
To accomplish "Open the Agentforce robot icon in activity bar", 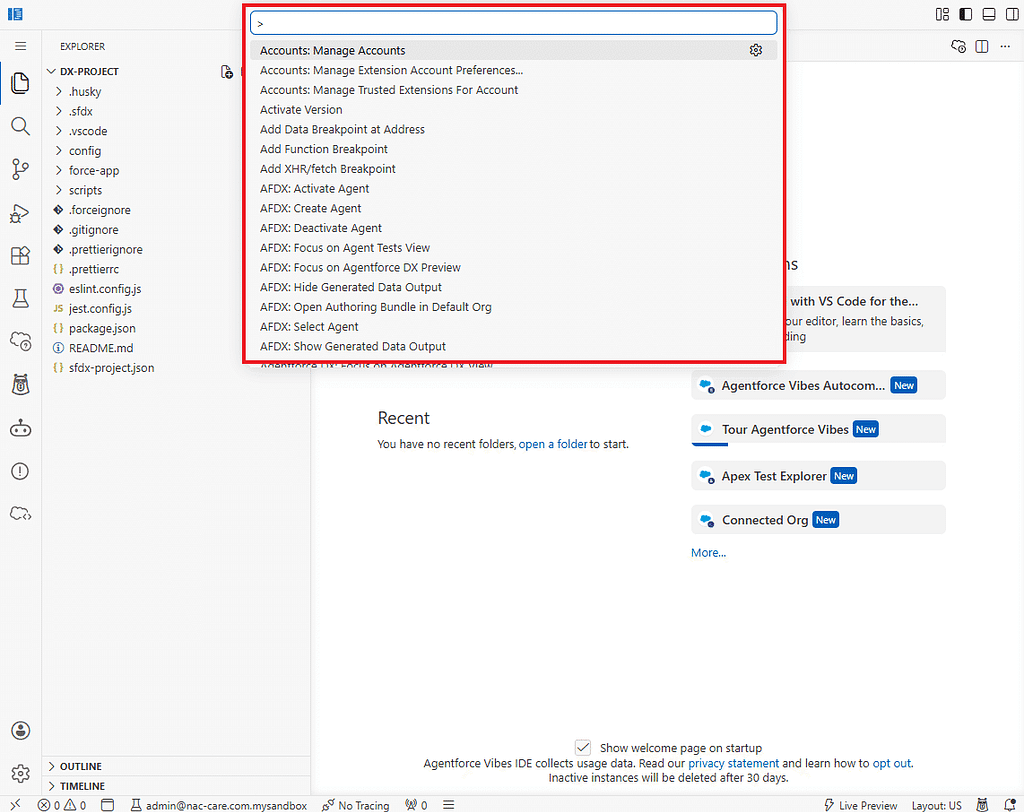I will pyautogui.click(x=20, y=429).
